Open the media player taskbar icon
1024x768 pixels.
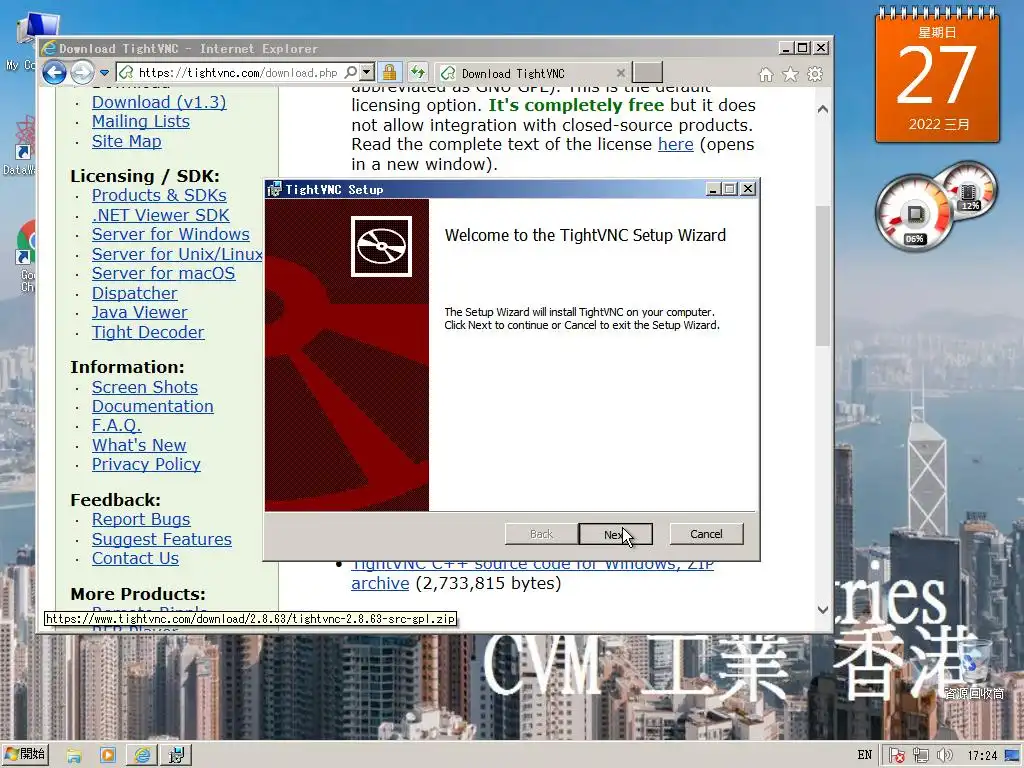coord(107,756)
